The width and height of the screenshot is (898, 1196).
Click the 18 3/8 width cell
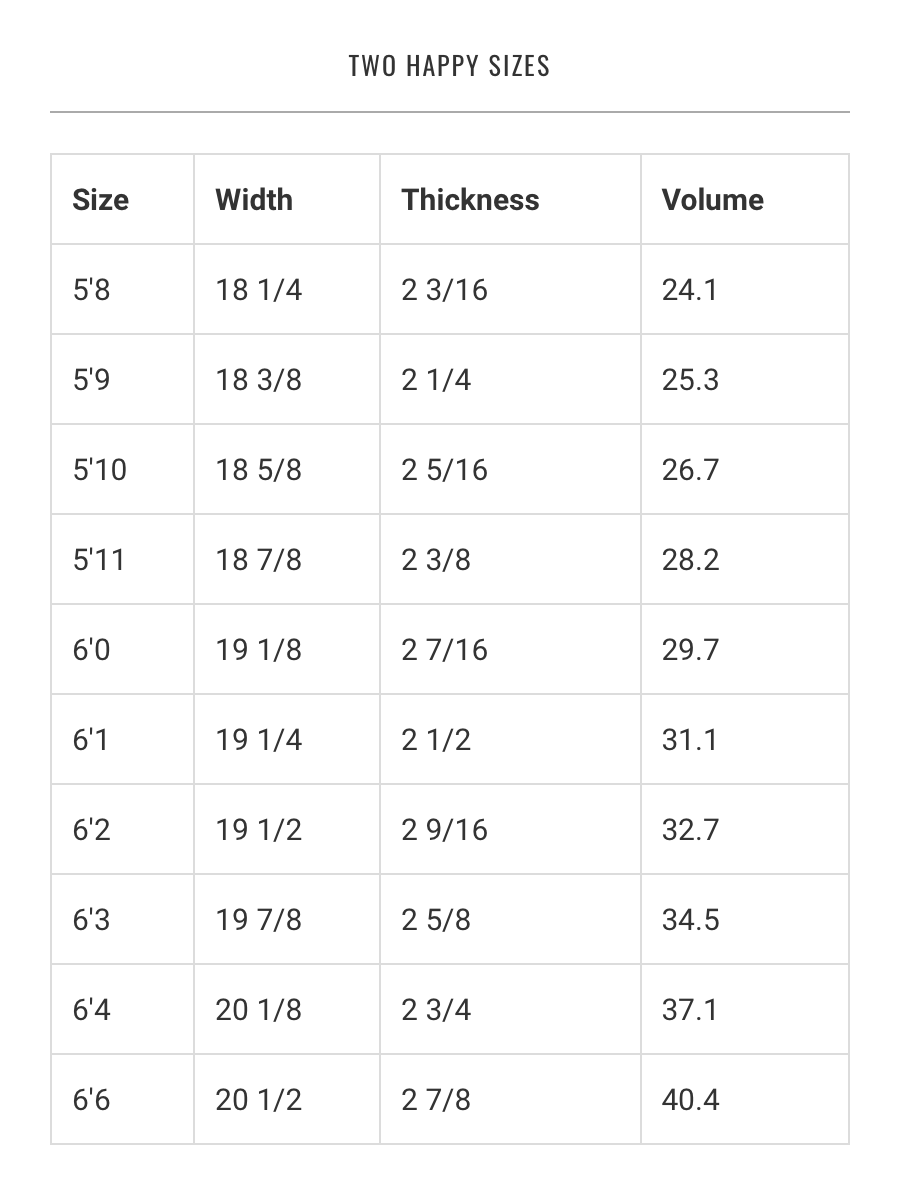(x=287, y=379)
